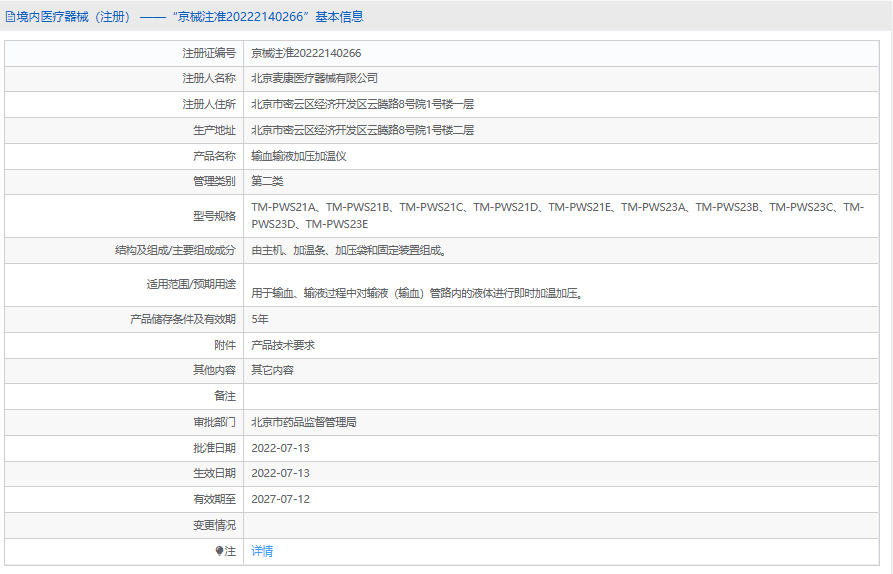This screenshot has width=893, height=574.
Task: Click the 审批部门 row label
Action: pyautogui.click(x=214, y=422)
